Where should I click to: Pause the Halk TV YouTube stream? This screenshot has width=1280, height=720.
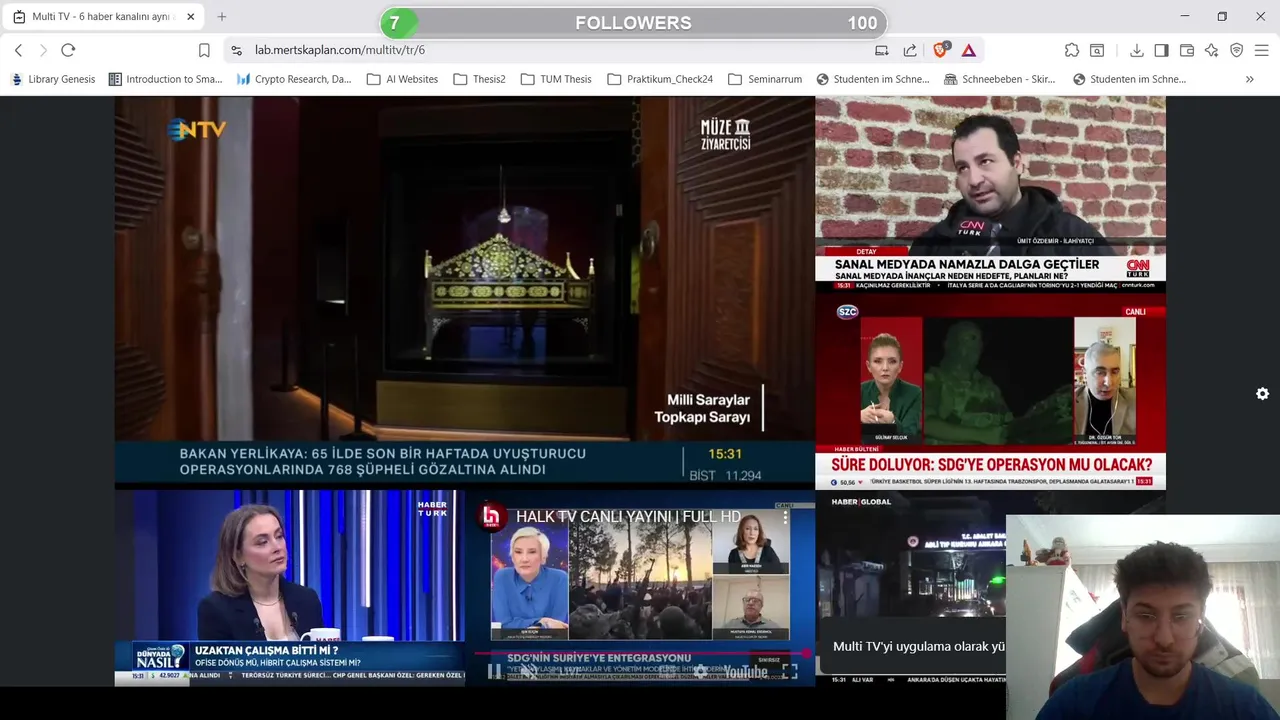click(x=494, y=671)
